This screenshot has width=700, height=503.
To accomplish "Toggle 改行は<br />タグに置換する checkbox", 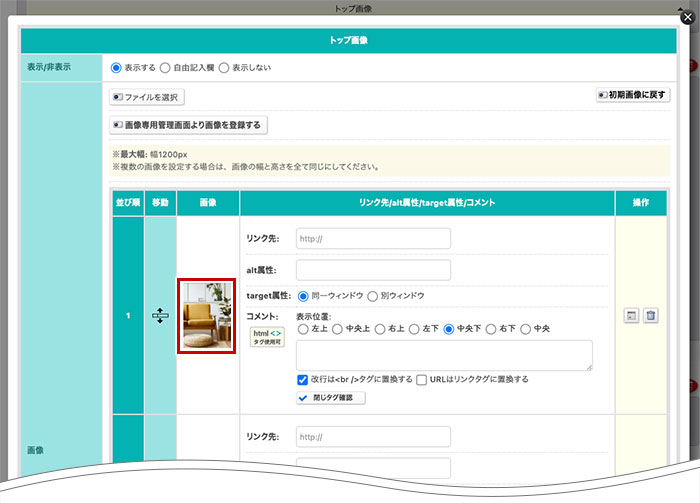I will [302, 380].
